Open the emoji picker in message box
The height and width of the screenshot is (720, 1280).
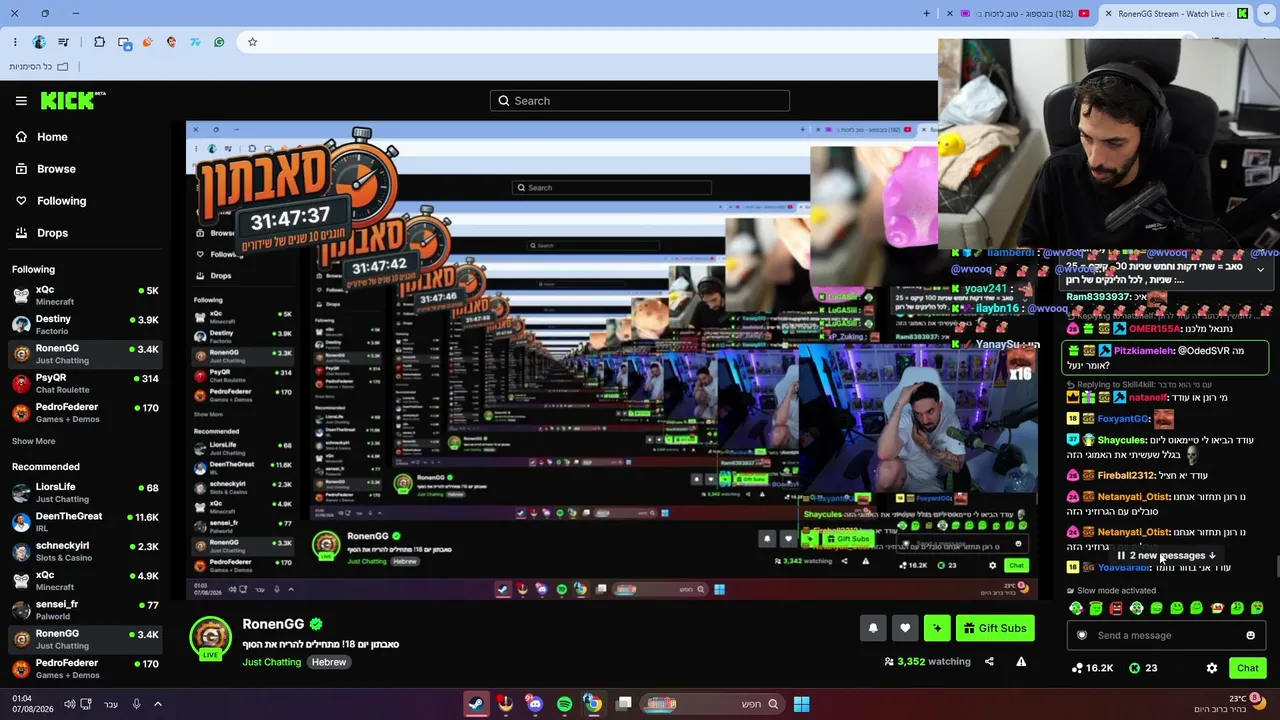pos(1250,635)
